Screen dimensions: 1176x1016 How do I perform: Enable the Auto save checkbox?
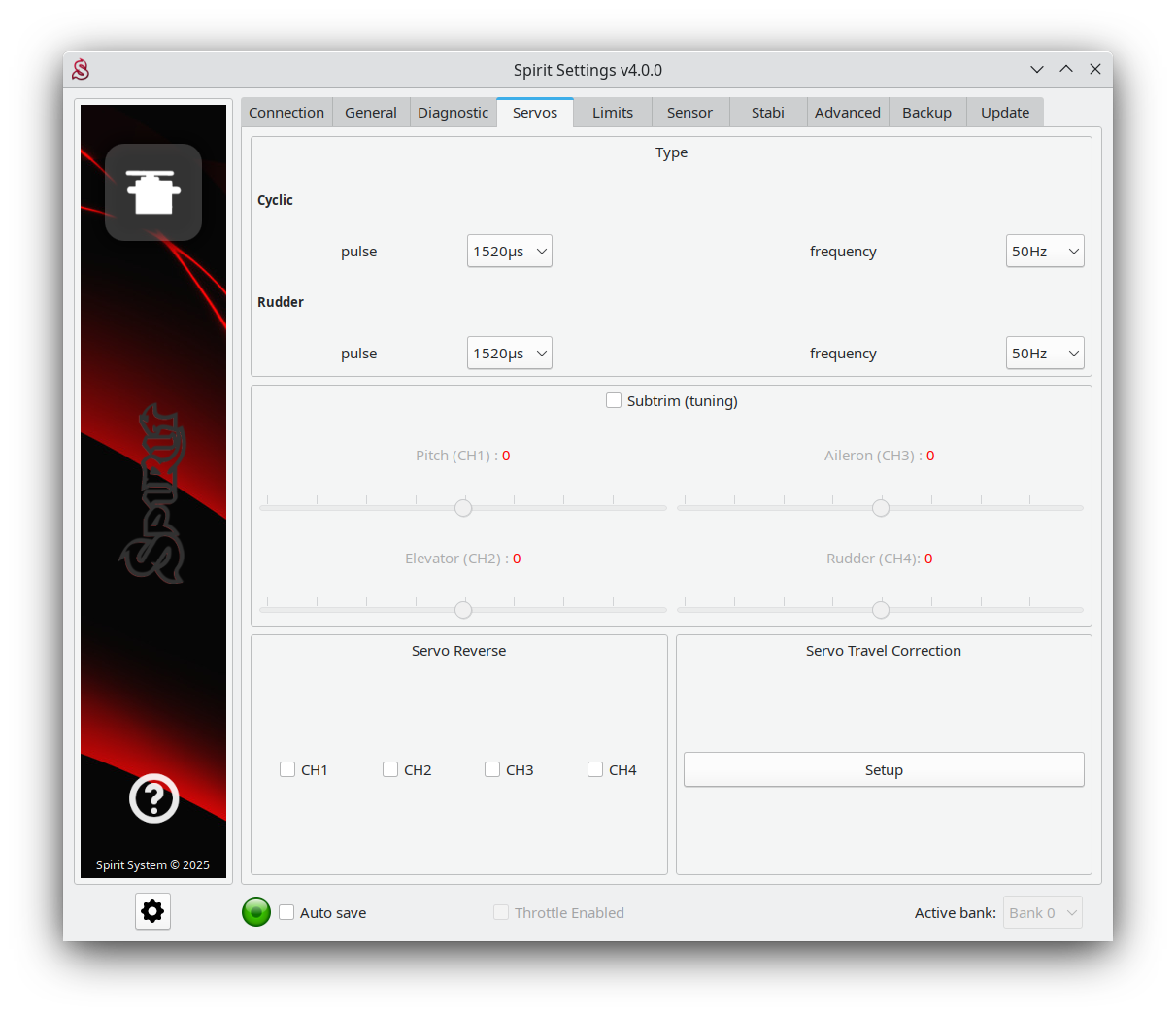(286, 912)
